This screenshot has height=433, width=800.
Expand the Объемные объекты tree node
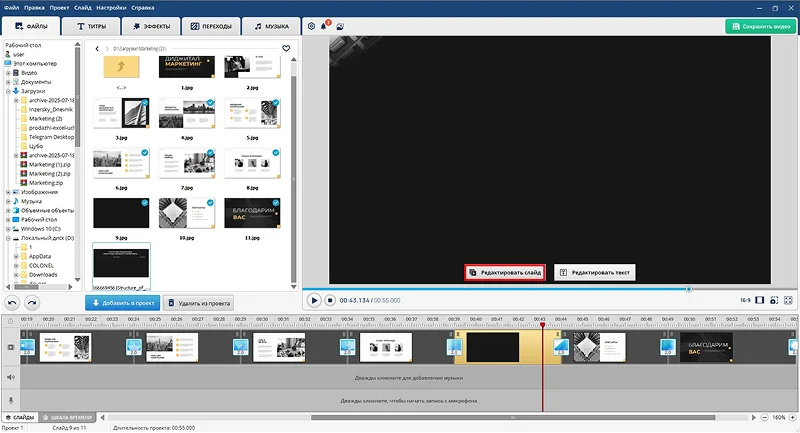[x=8, y=211]
